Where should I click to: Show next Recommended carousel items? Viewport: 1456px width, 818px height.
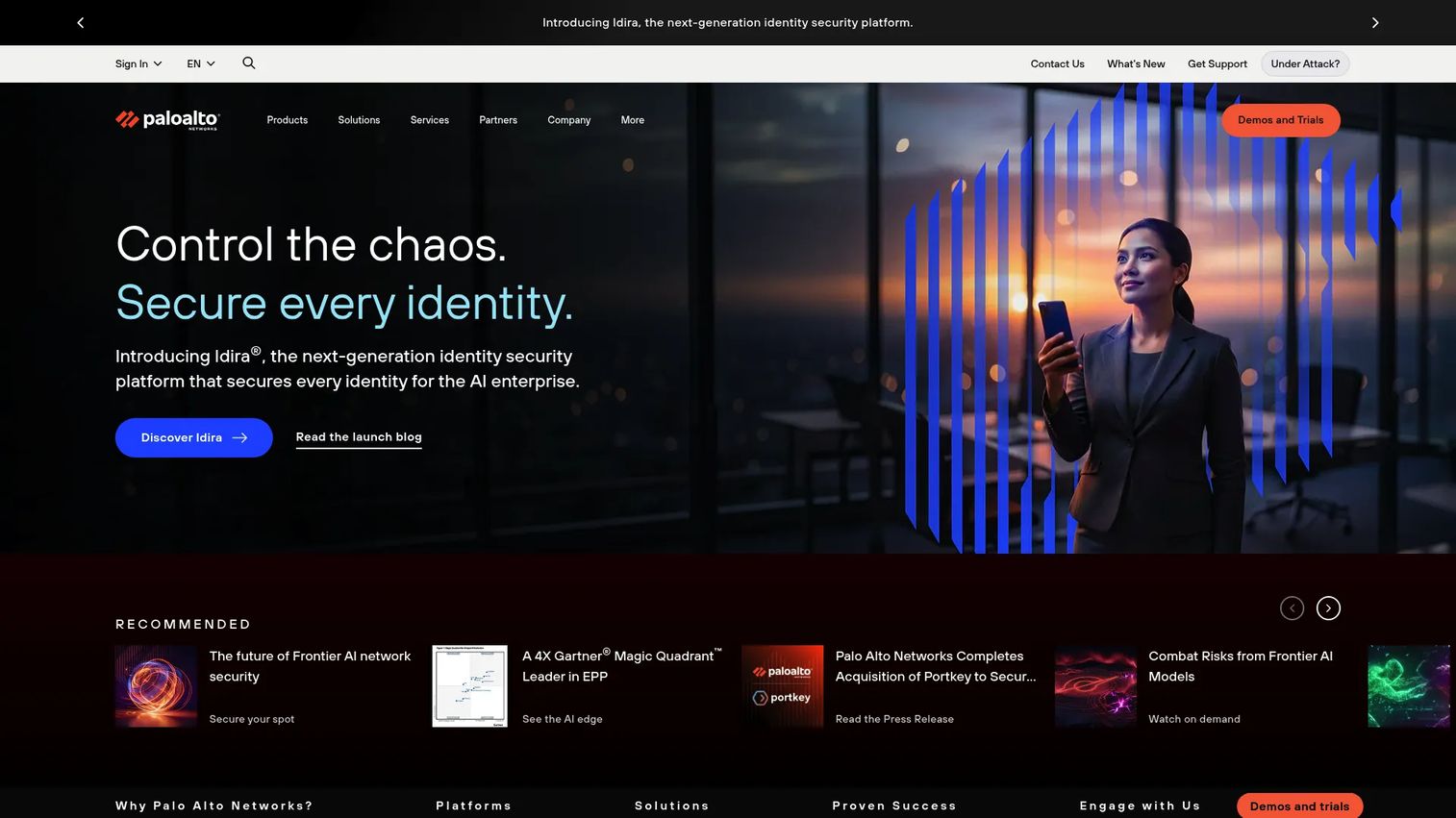(x=1328, y=608)
